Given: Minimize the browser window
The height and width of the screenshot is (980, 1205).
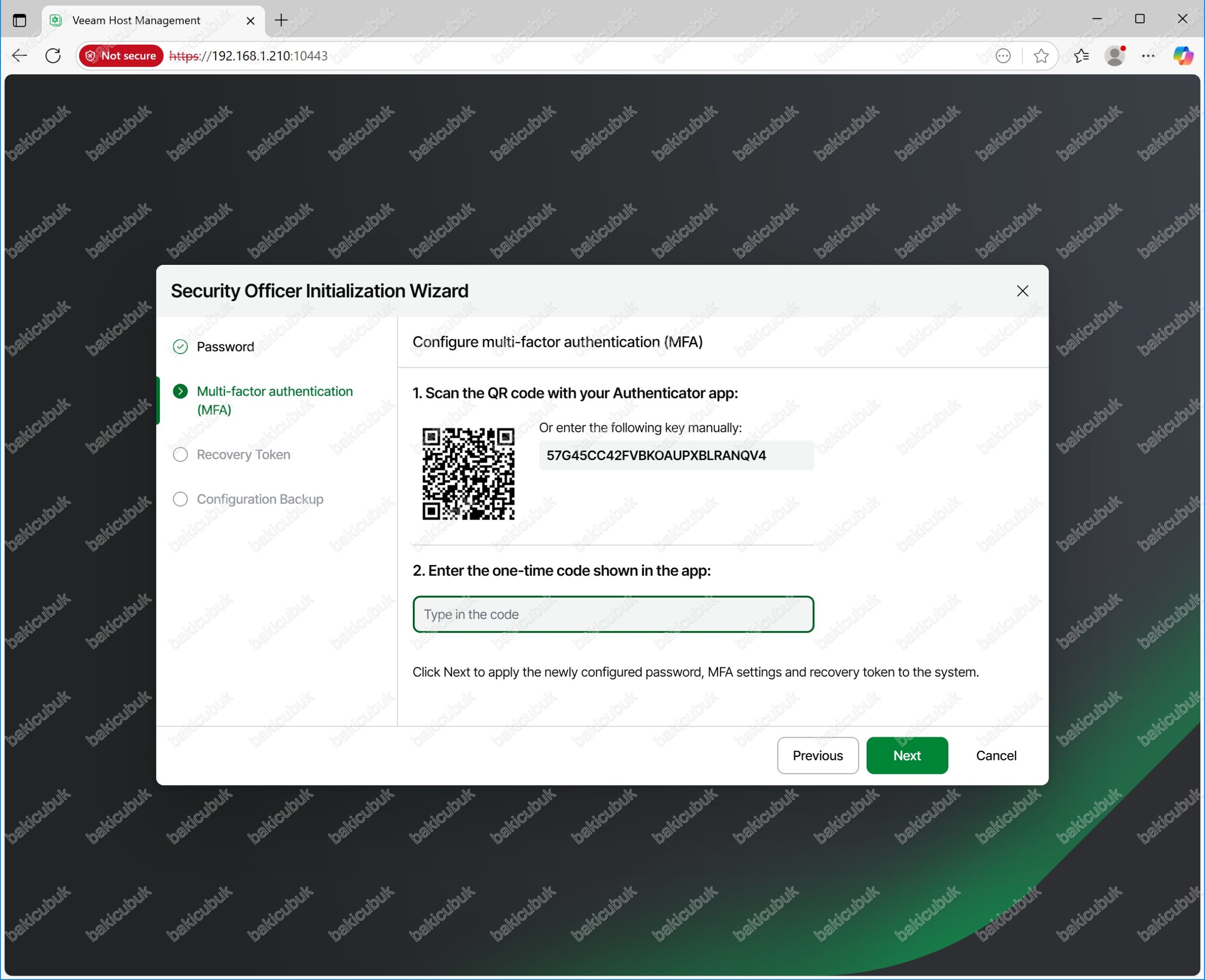Looking at the screenshot, I should point(1097,19).
